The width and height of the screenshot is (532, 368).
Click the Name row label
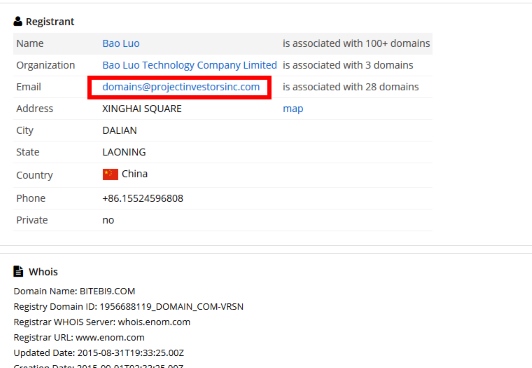pyautogui.click(x=30, y=43)
